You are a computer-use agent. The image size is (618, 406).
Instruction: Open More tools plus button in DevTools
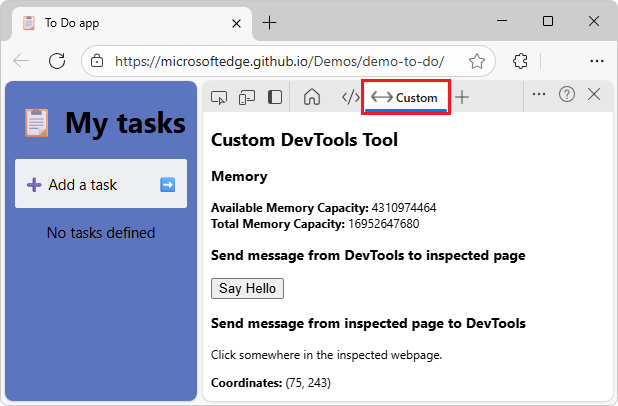(x=462, y=97)
